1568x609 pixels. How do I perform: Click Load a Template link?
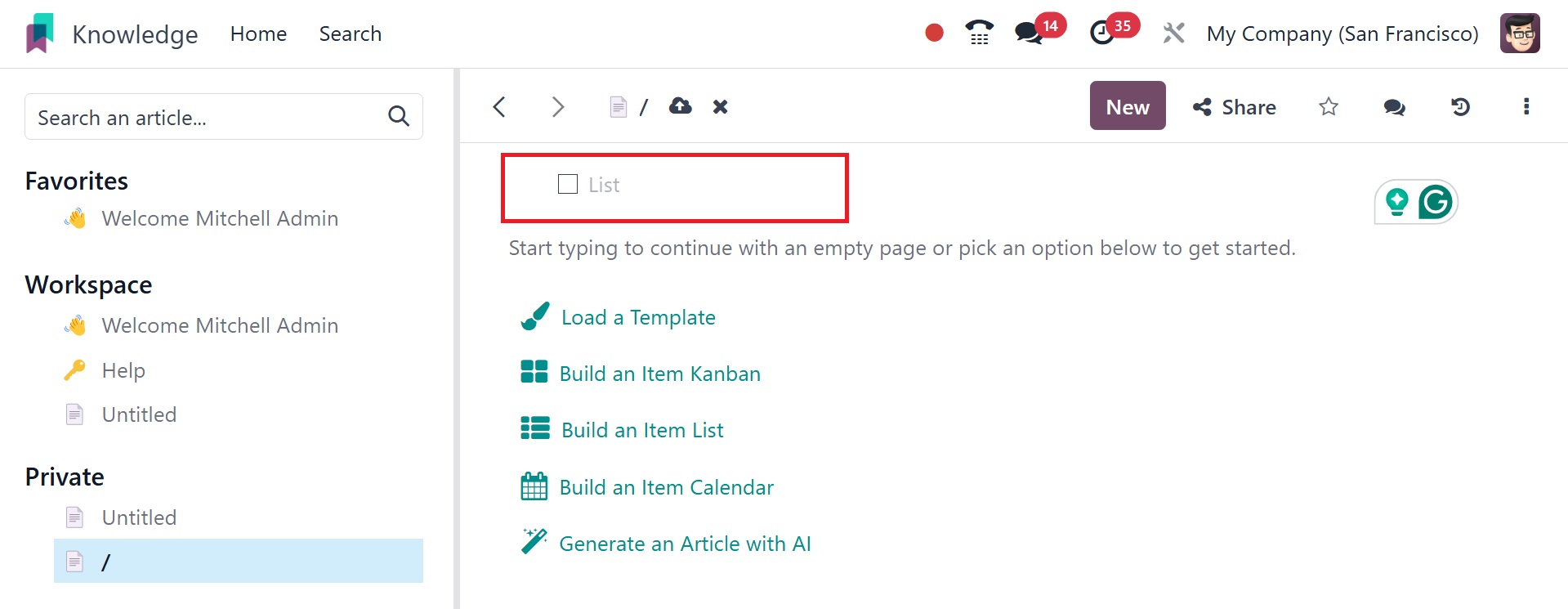(x=637, y=317)
